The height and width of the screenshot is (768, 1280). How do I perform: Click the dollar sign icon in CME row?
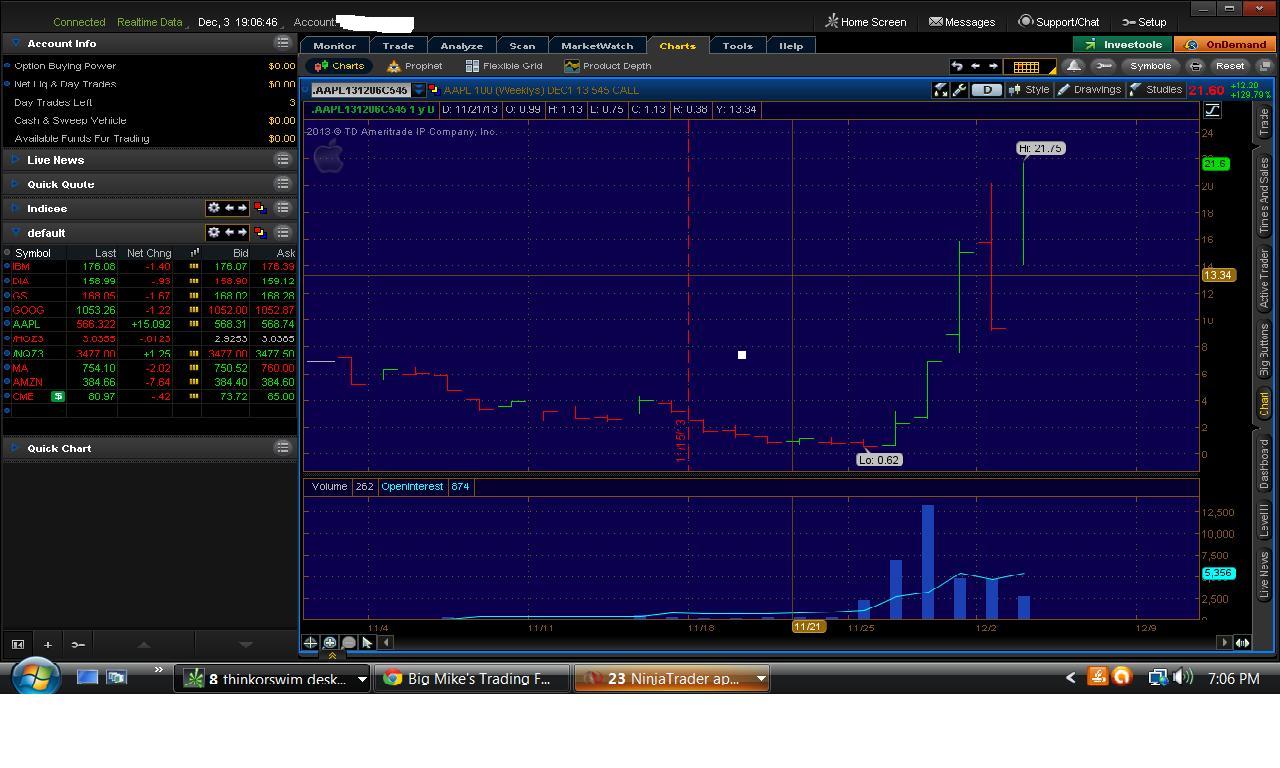tap(58, 397)
